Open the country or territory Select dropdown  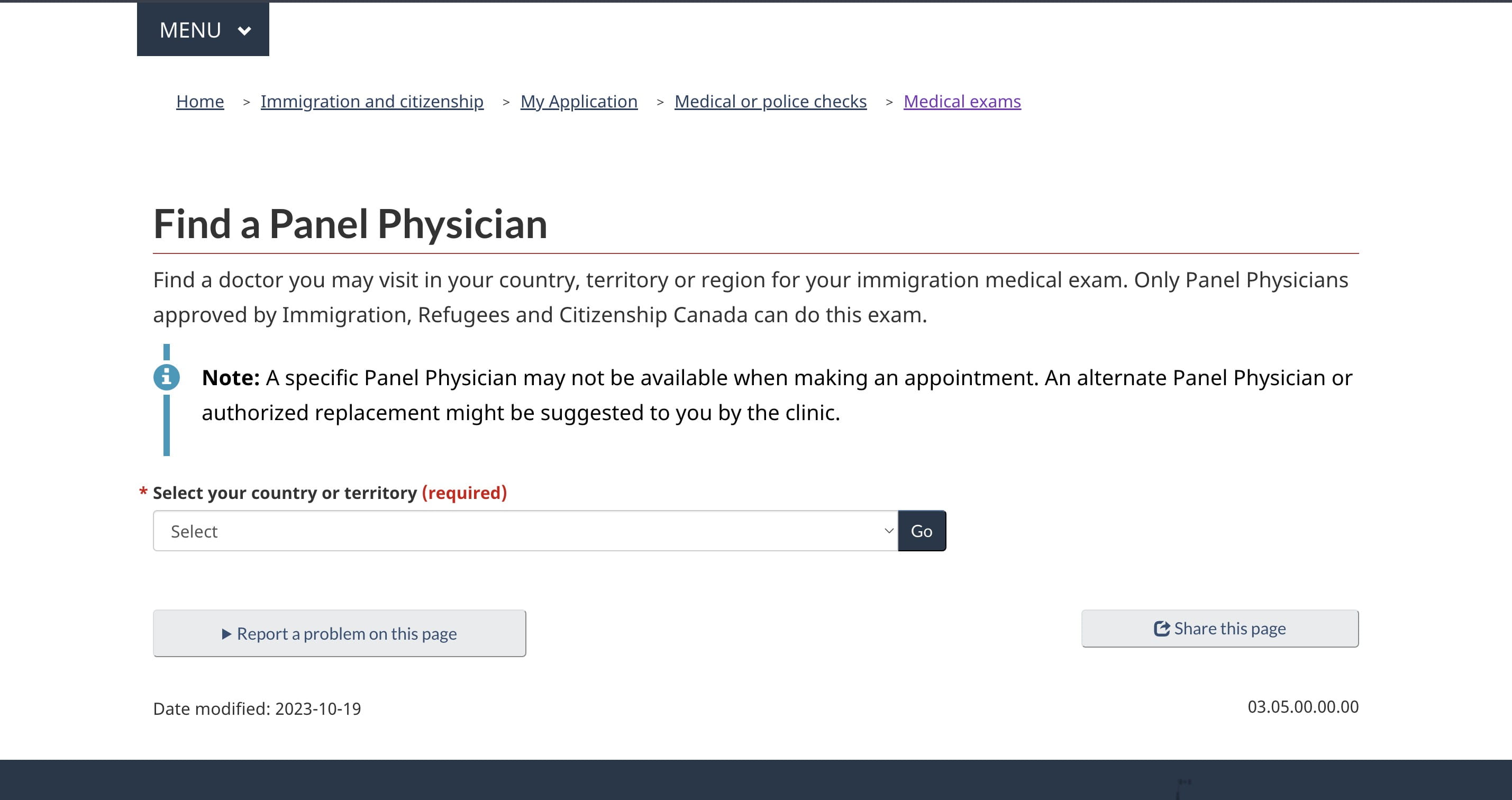tap(525, 531)
